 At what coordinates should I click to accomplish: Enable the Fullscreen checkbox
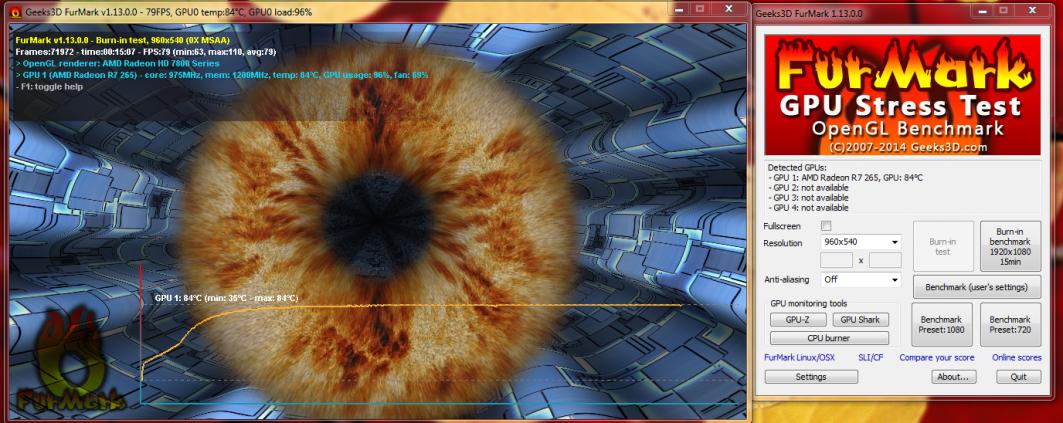coord(826,227)
